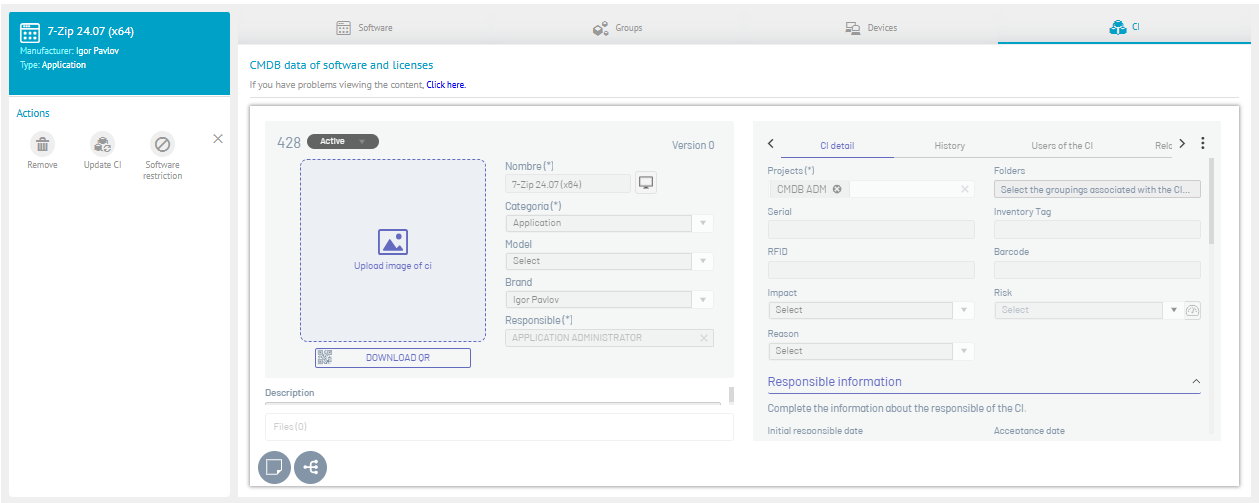The width and height of the screenshot is (1259, 503).
Task: Click the Serial input field
Action: point(871,230)
